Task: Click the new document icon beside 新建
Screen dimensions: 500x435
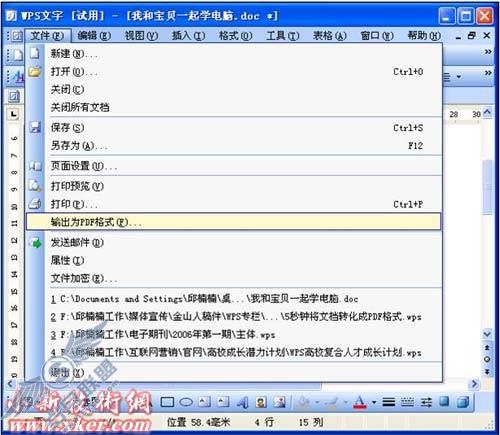Action: [x=35, y=53]
